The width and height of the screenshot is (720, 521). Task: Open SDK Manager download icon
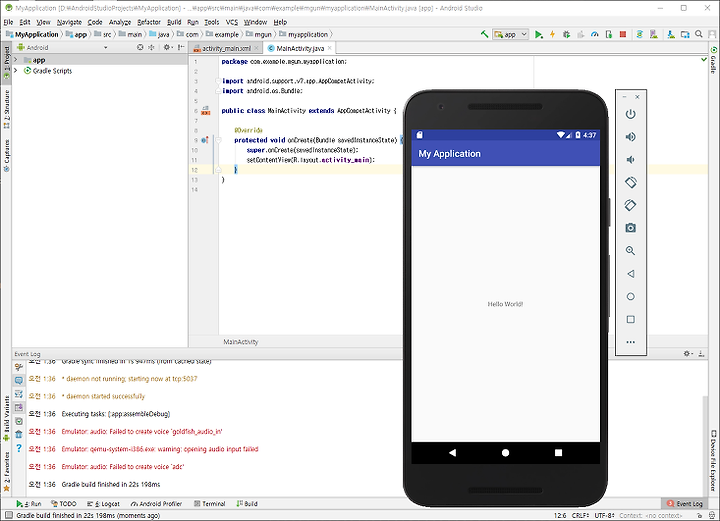pyautogui.click(x=671, y=34)
